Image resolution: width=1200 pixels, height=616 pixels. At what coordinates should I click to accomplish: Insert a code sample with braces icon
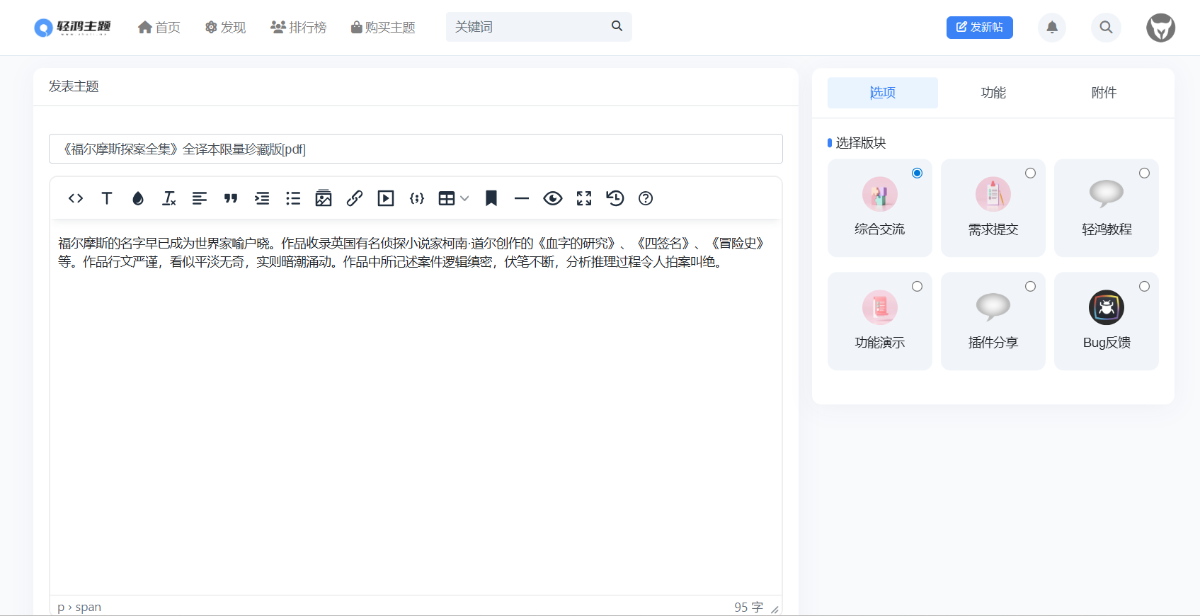point(417,198)
